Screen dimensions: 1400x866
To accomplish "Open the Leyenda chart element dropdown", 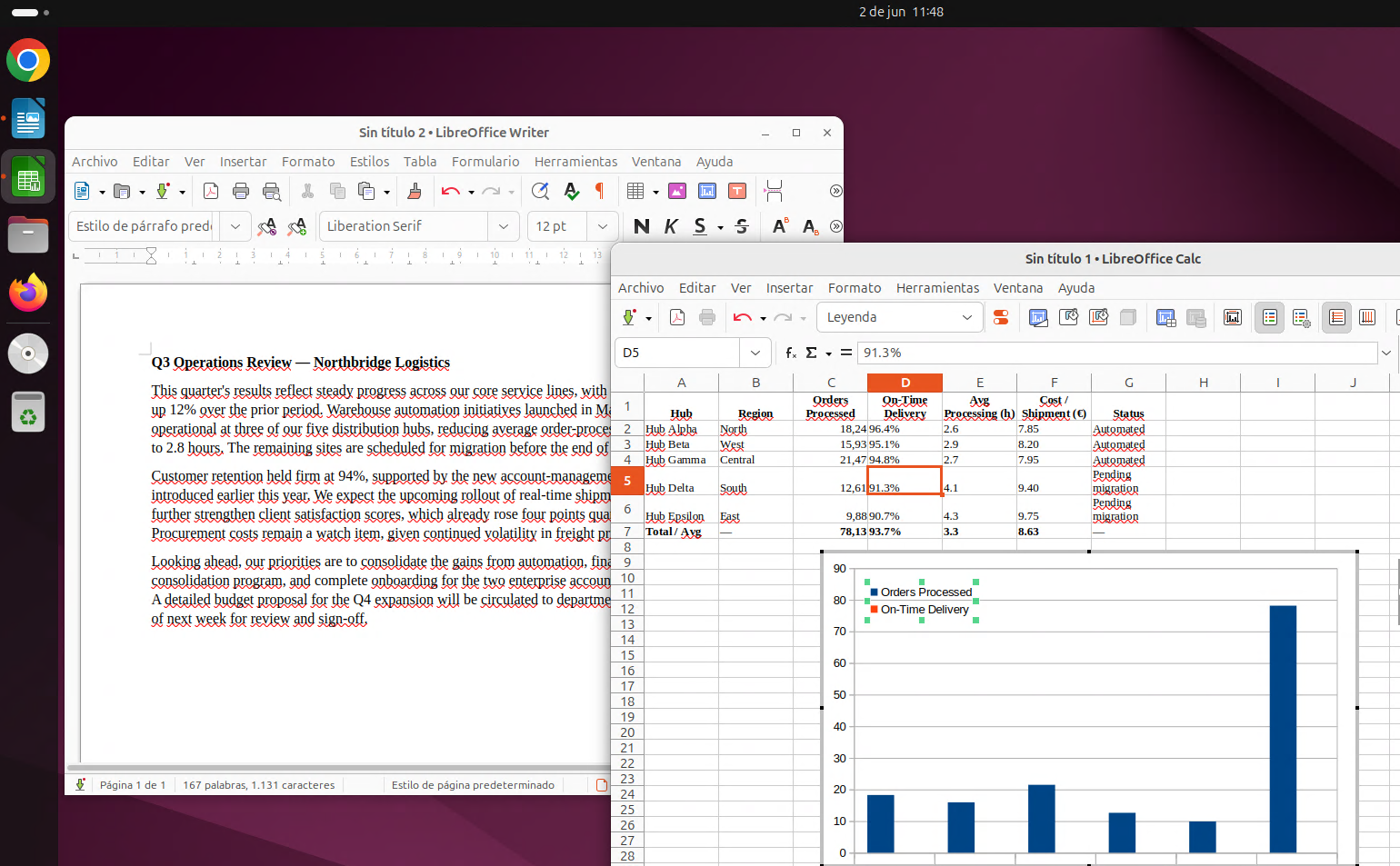I will [x=967, y=317].
